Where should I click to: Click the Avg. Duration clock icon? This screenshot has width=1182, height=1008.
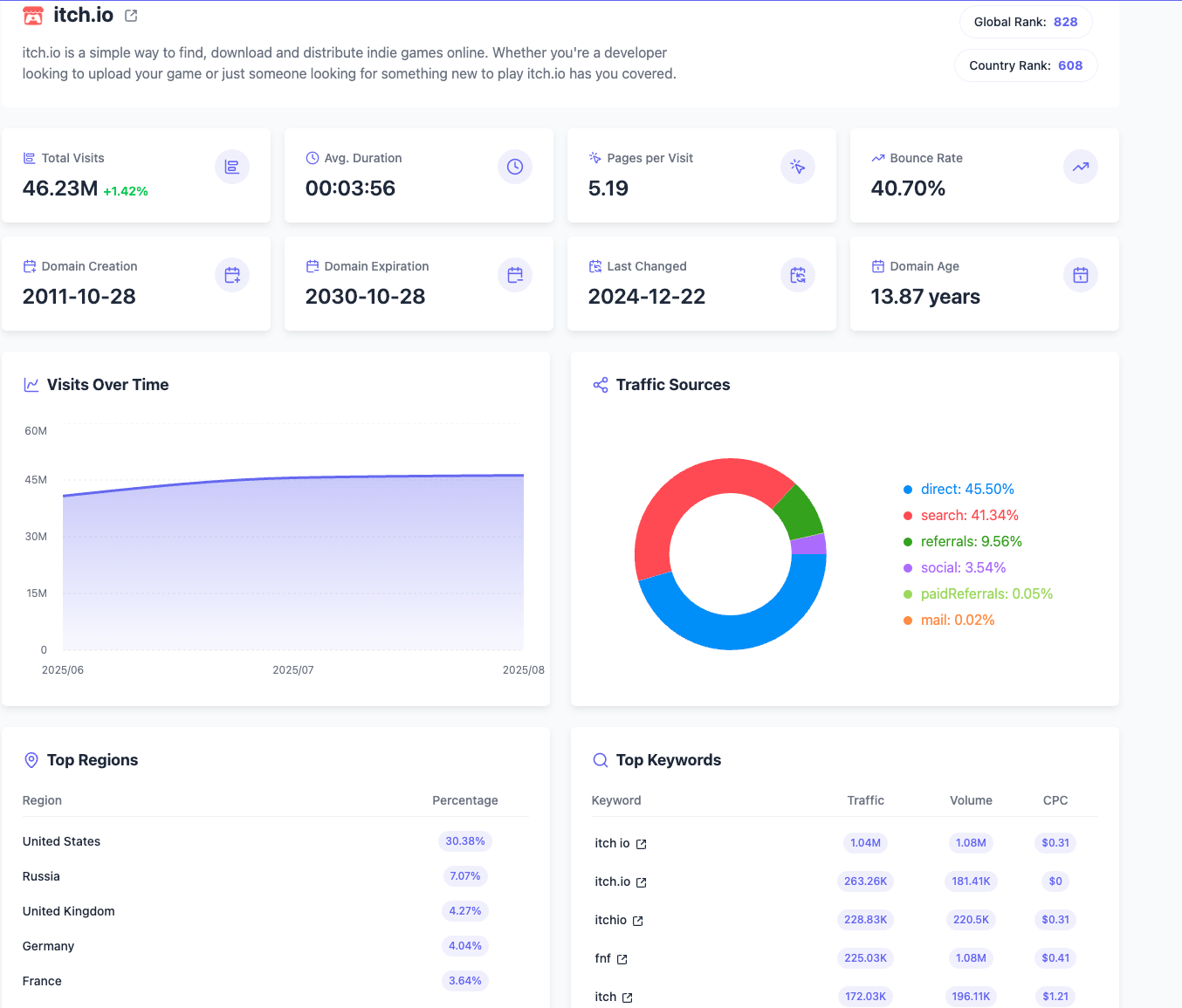pos(515,167)
